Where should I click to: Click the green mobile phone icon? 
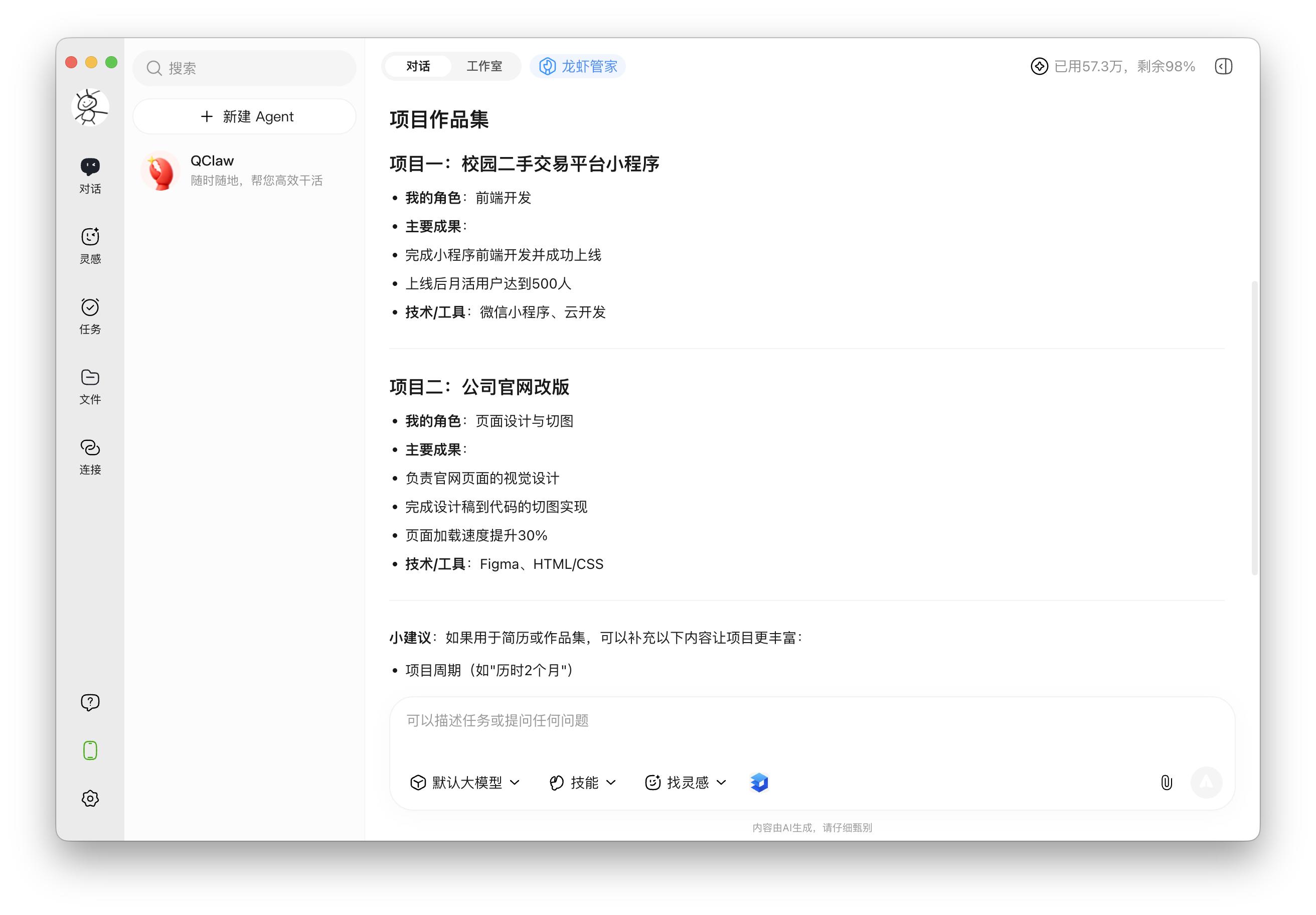pos(90,750)
